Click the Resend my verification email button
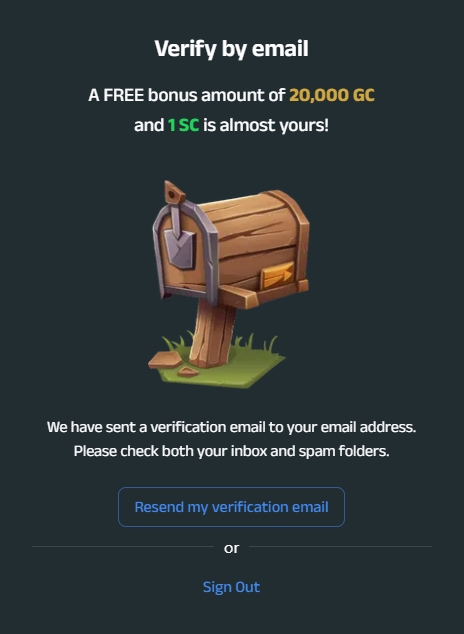464x634 pixels. (x=231, y=507)
